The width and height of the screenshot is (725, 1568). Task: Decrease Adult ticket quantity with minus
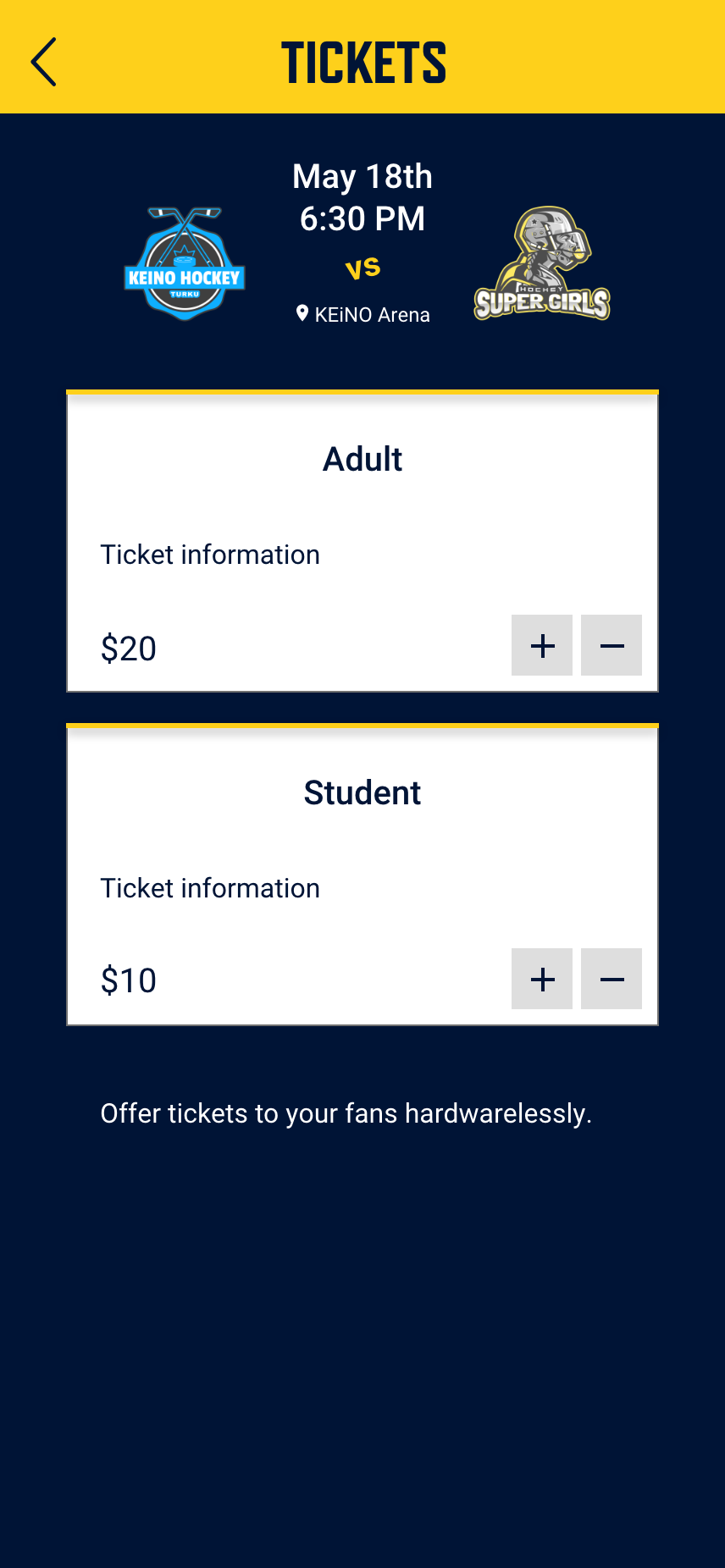(x=612, y=645)
